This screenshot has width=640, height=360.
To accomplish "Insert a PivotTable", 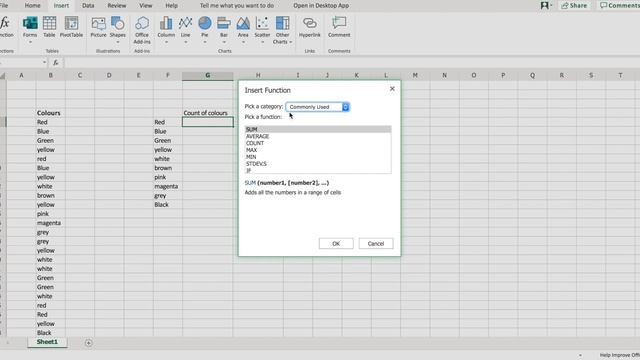I will point(71,27).
